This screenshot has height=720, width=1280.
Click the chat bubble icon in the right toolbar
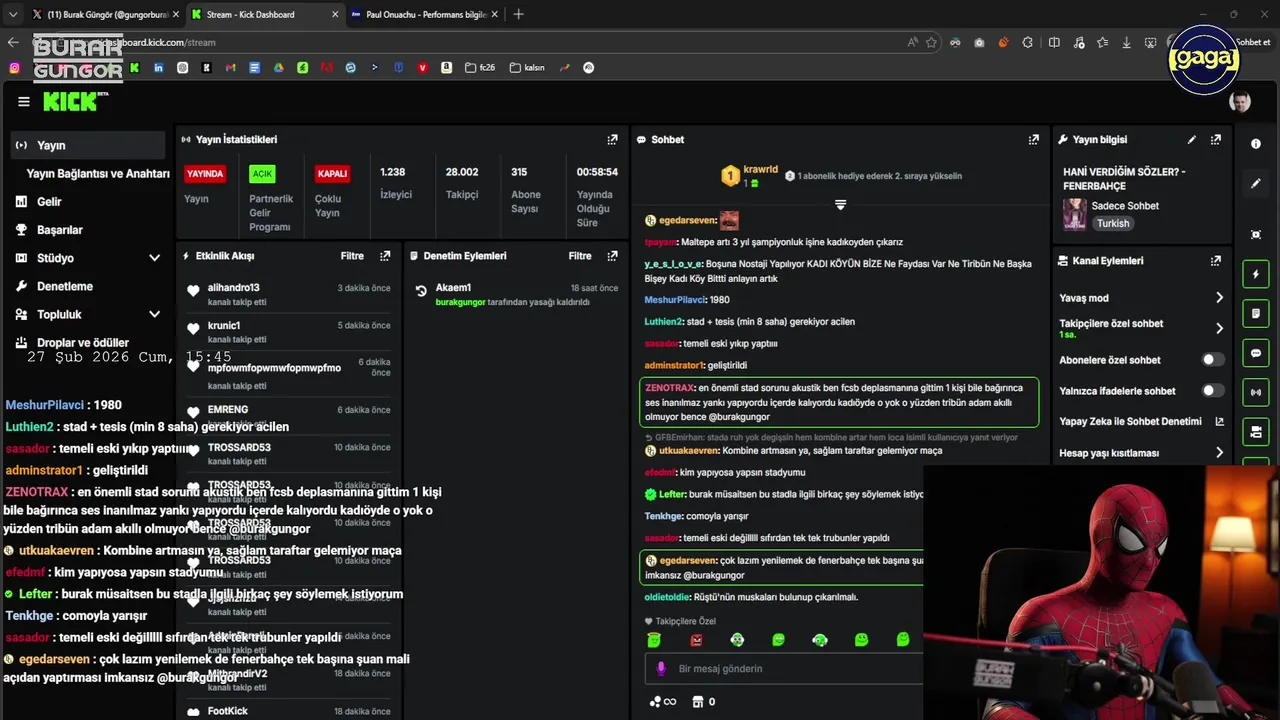1256,354
